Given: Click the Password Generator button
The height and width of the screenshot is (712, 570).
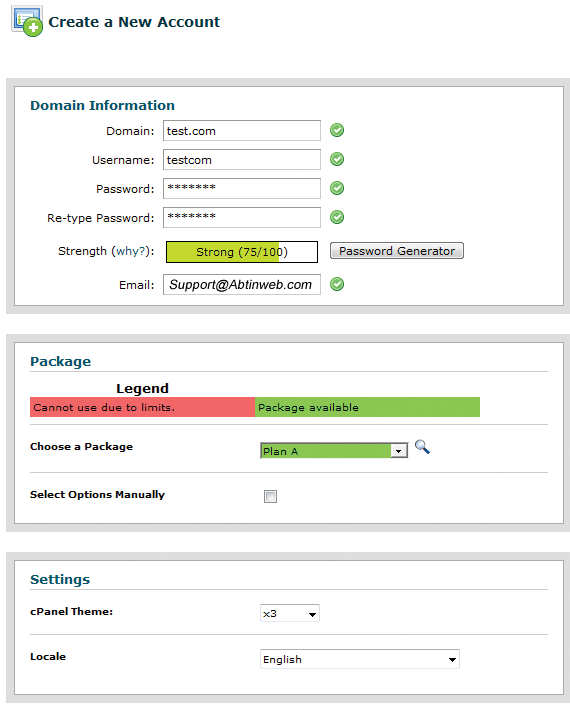Looking at the screenshot, I should point(397,251).
